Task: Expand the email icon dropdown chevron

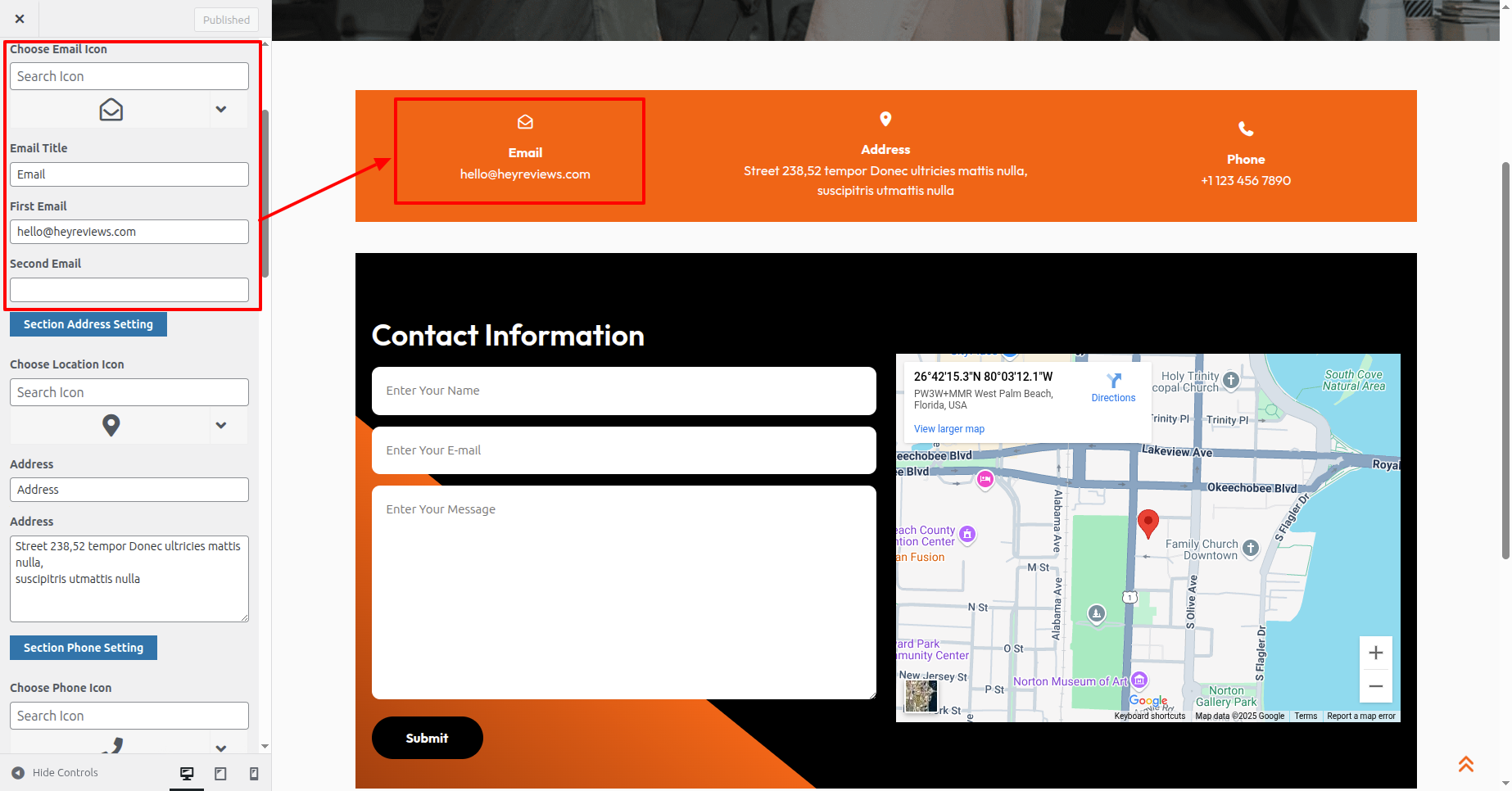Action: [220, 110]
